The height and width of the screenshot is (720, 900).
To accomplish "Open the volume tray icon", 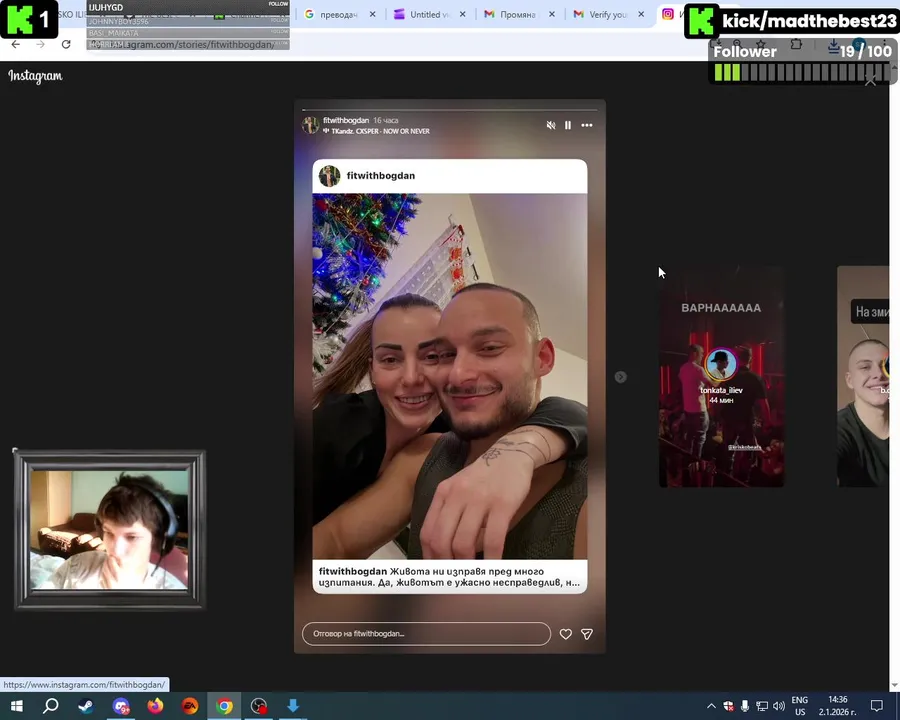I will (779, 706).
